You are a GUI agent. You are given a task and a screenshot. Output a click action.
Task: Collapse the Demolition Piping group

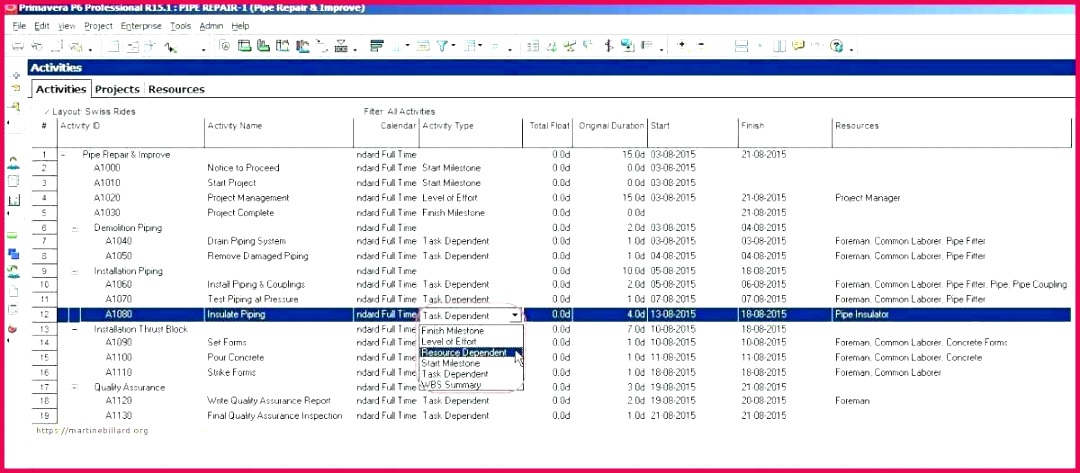(x=74, y=228)
